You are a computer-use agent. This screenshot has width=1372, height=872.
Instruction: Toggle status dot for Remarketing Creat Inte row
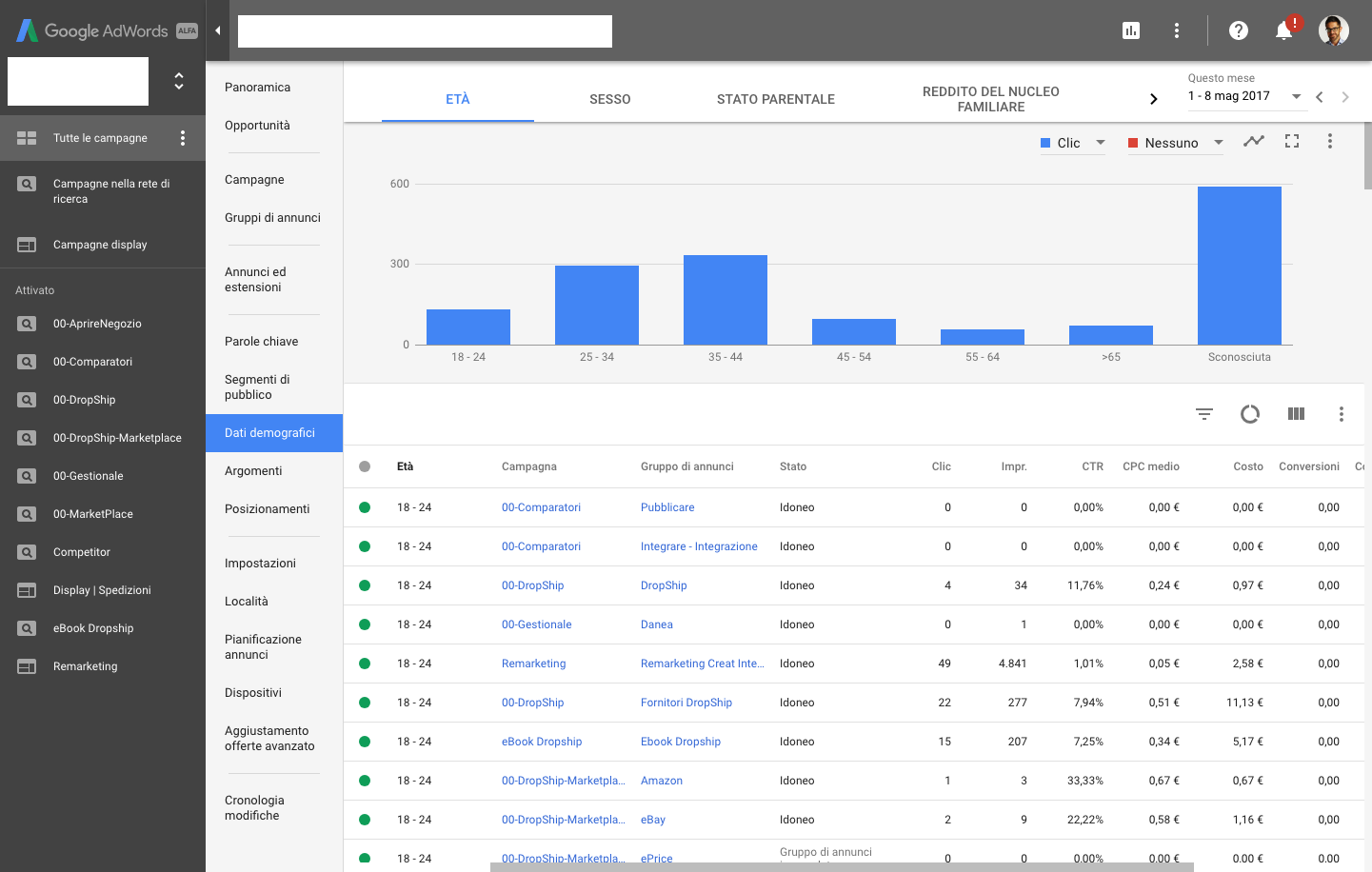point(365,664)
